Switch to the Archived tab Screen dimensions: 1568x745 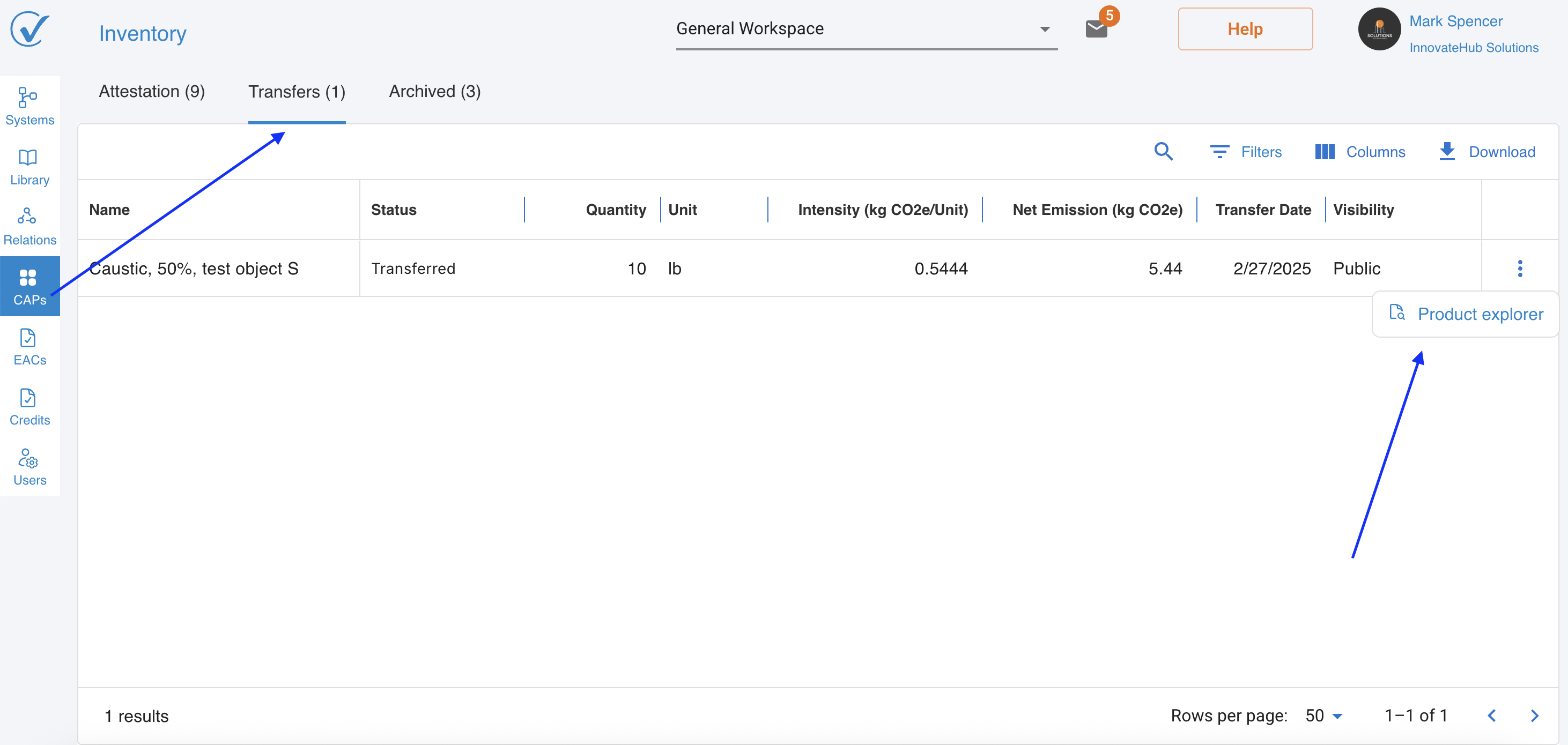tap(434, 91)
